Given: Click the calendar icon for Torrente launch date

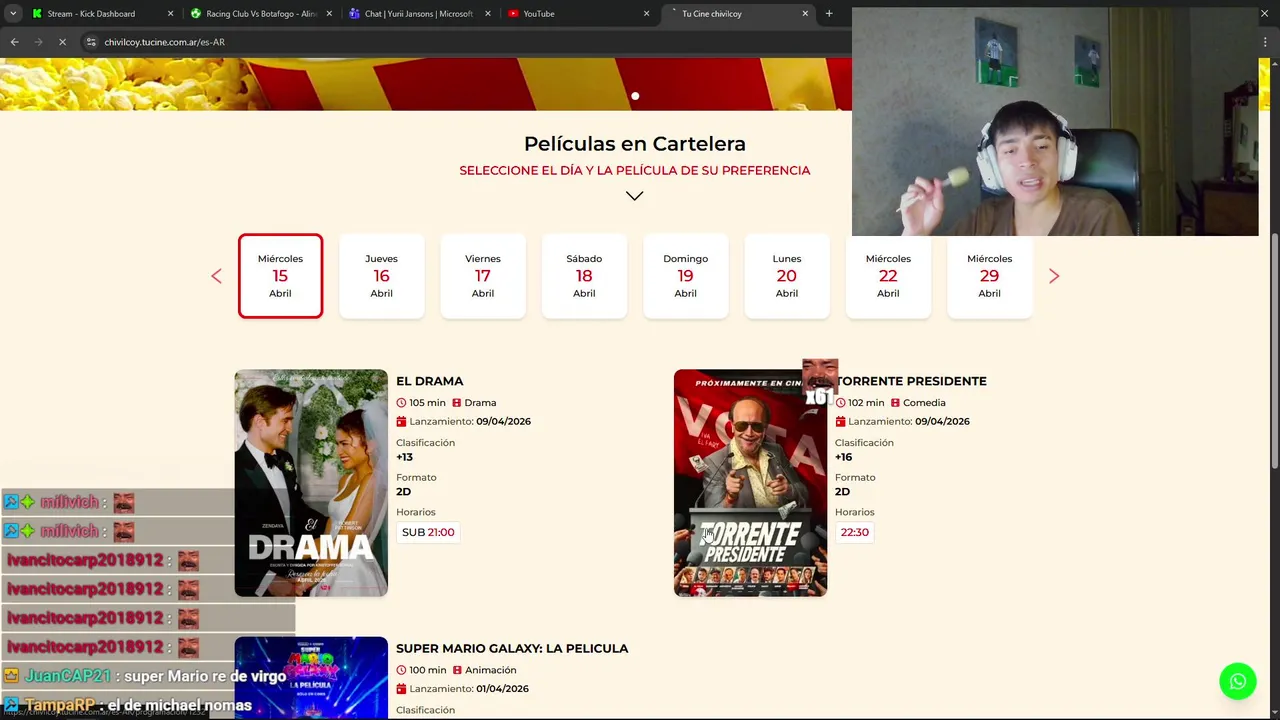Looking at the screenshot, I should pos(840,422).
